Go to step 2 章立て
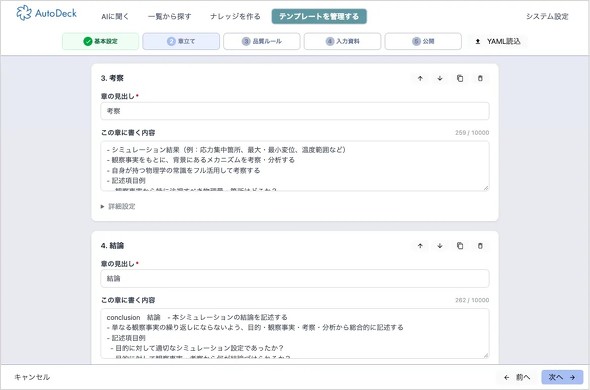This screenshot has height=390, width=590. click(181, 41)
